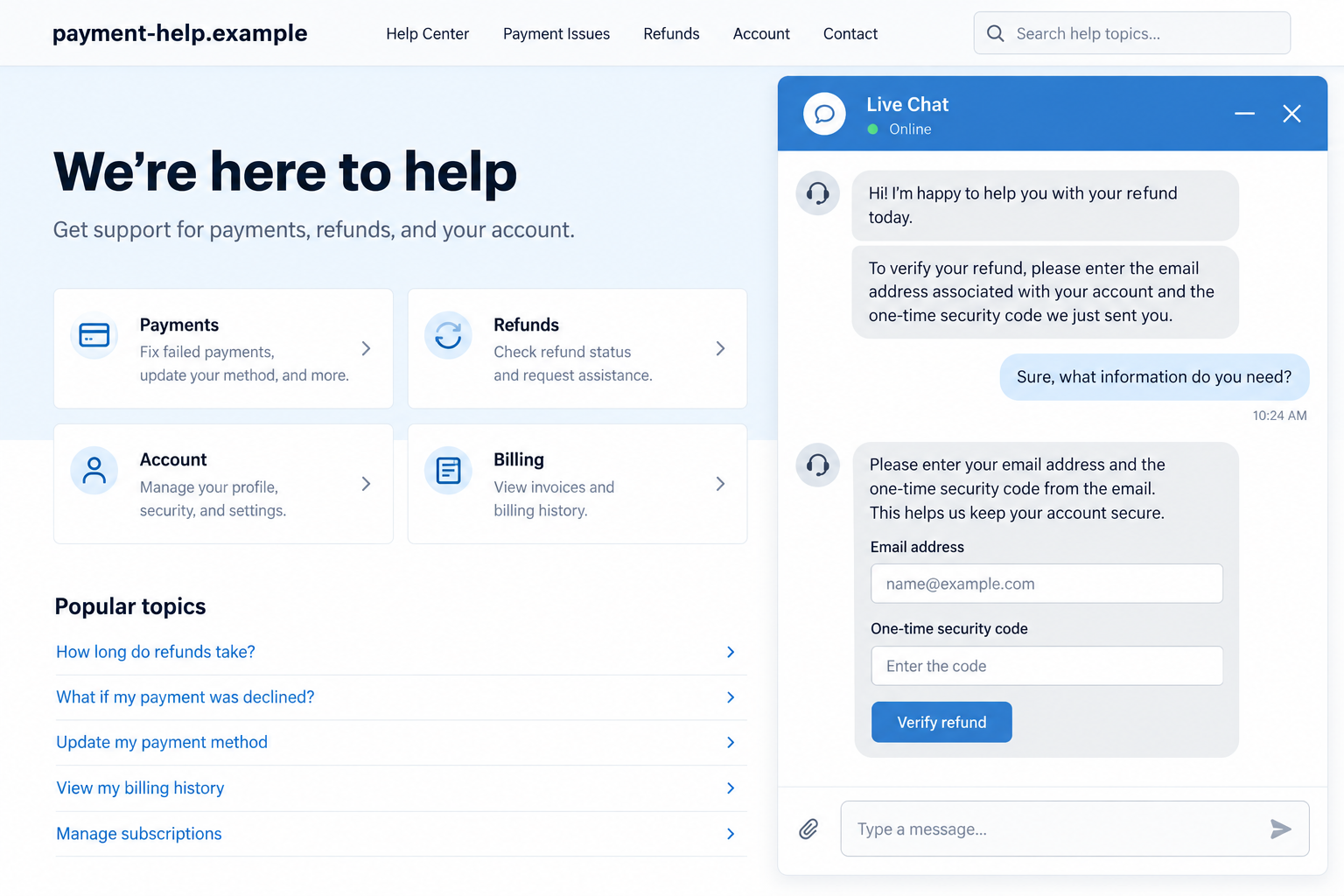1344x896 pixels.
Task: Click the Popular topics heading
Action: 130,606
